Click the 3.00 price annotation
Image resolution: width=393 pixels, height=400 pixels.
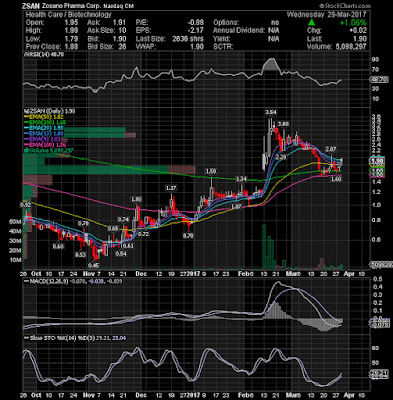[283, 124]
